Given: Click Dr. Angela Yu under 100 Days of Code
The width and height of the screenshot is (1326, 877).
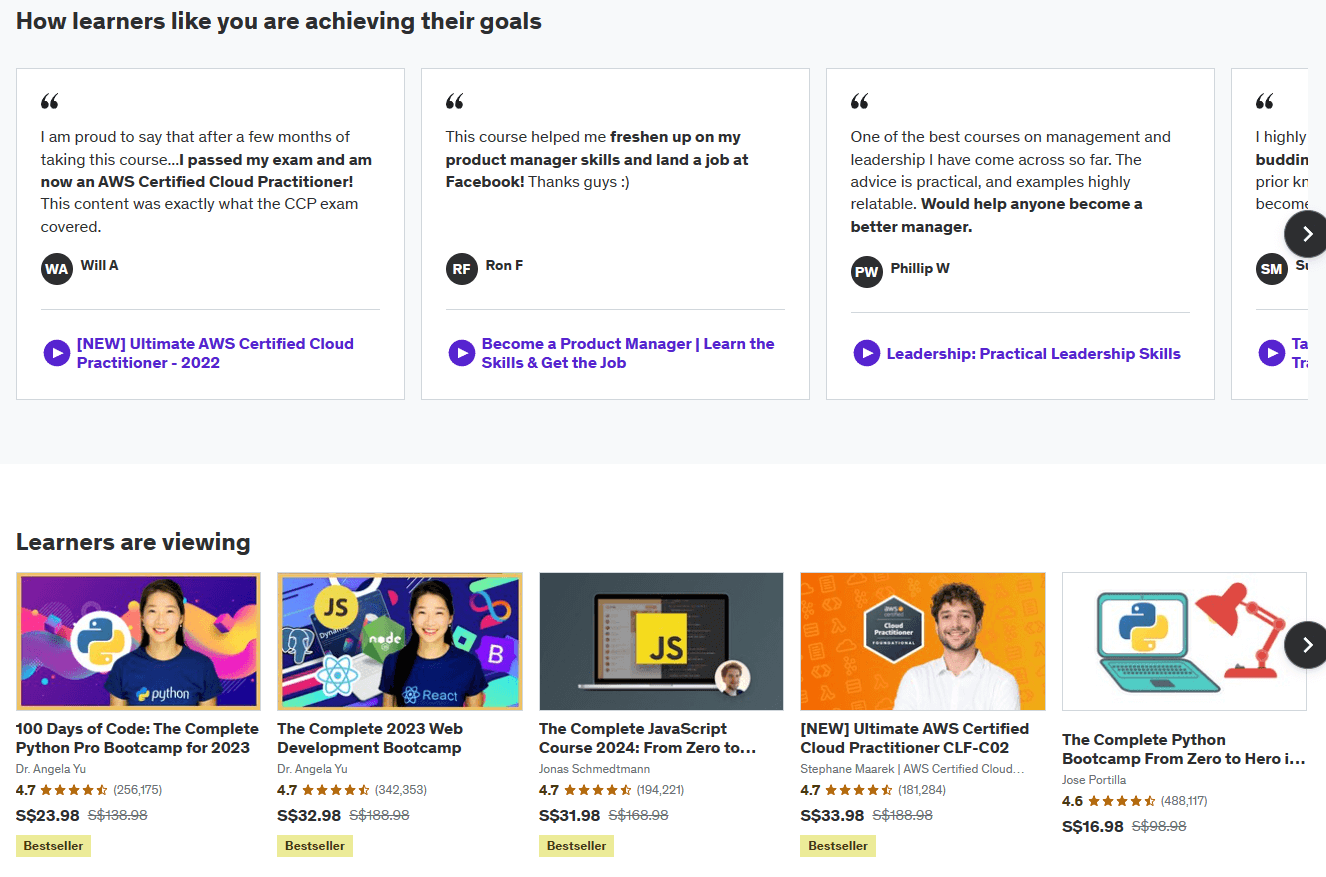Looking at the screenshot, I should click(x=51, y=769).
